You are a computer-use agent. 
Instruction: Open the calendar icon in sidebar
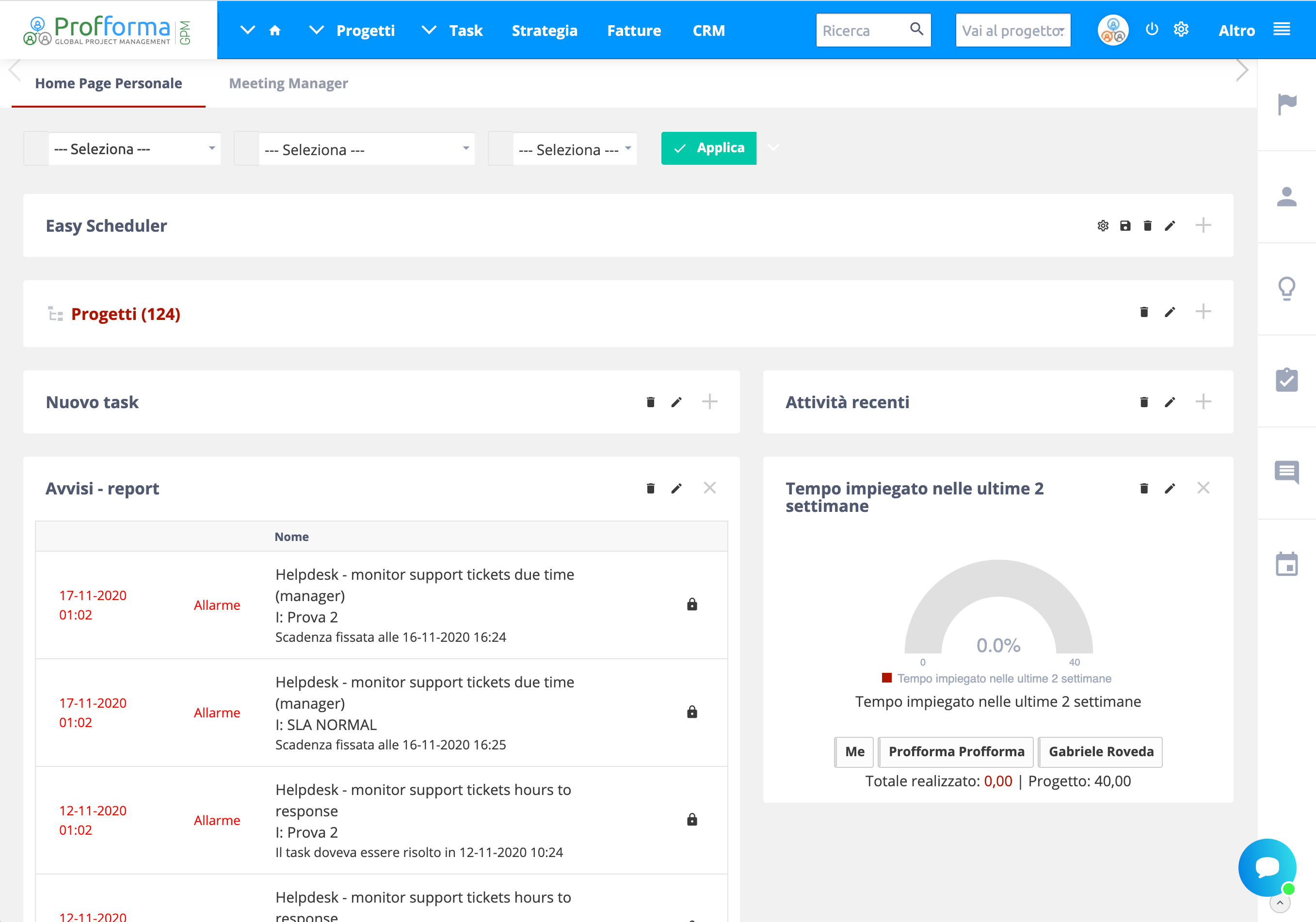[x=1287, y=564]
